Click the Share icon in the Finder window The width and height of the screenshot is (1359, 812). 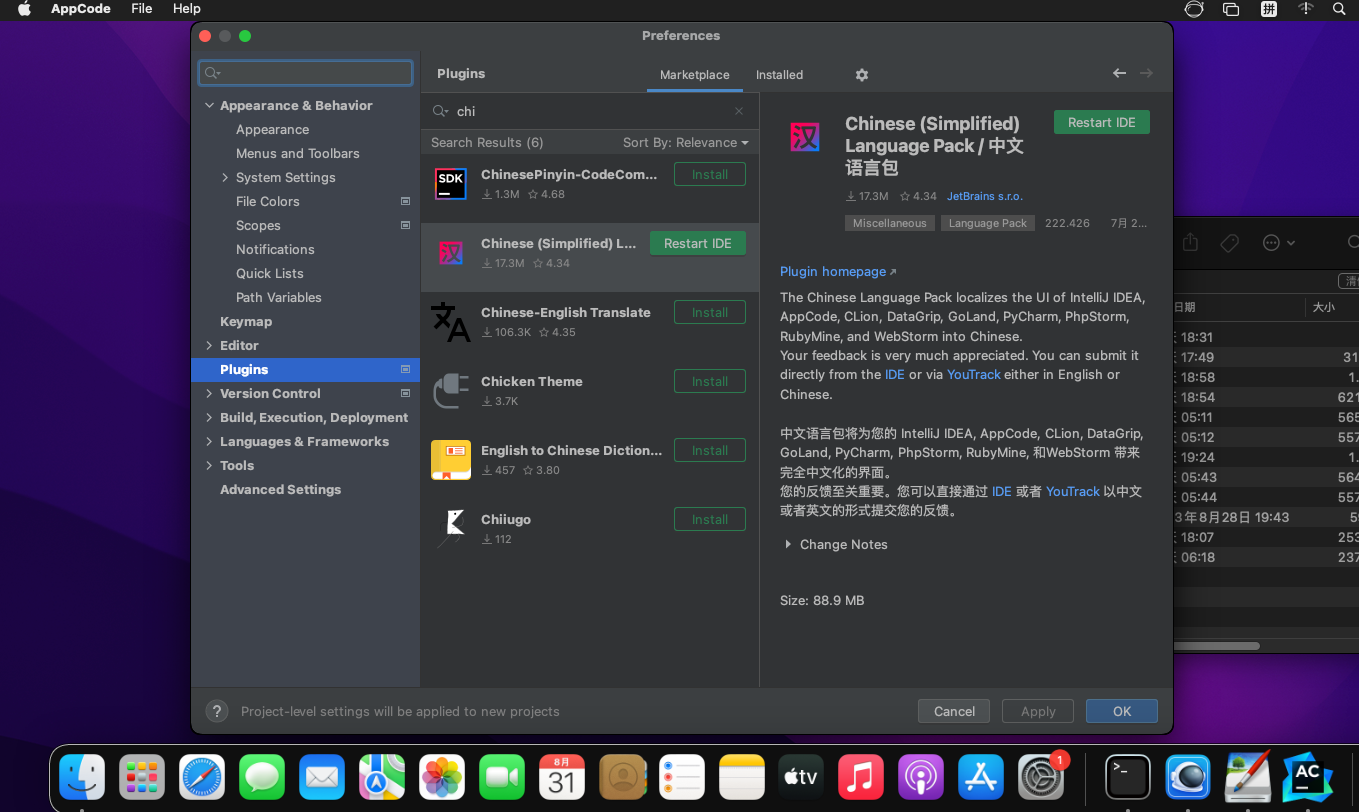(1190, 242)
